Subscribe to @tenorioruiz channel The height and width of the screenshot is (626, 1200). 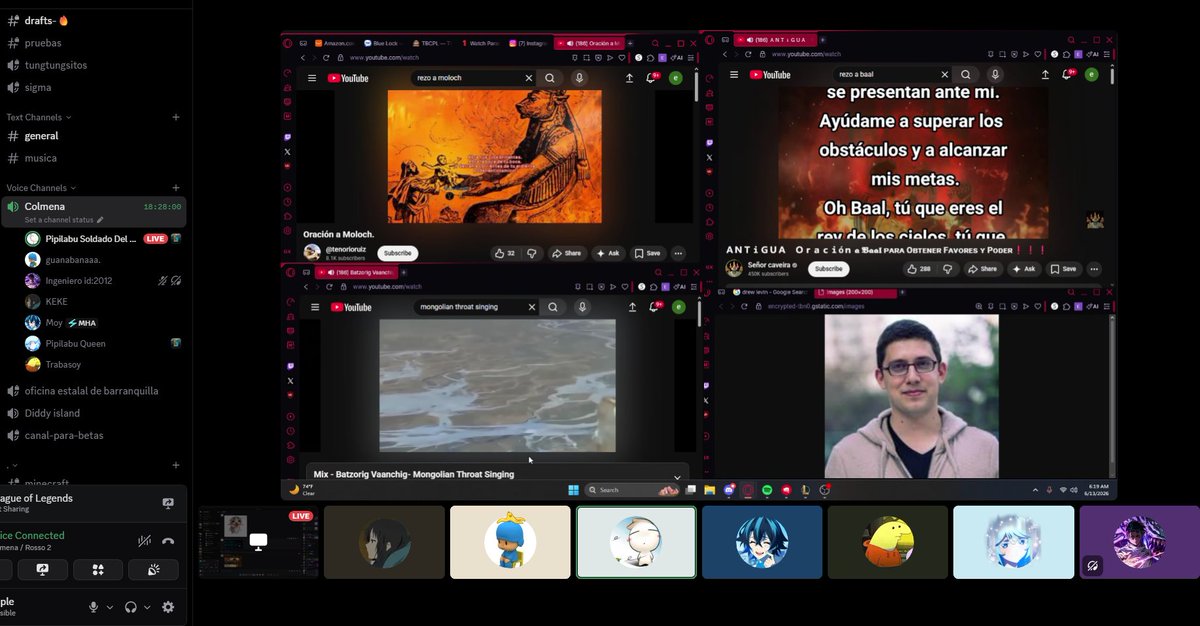tap(398, 253)
